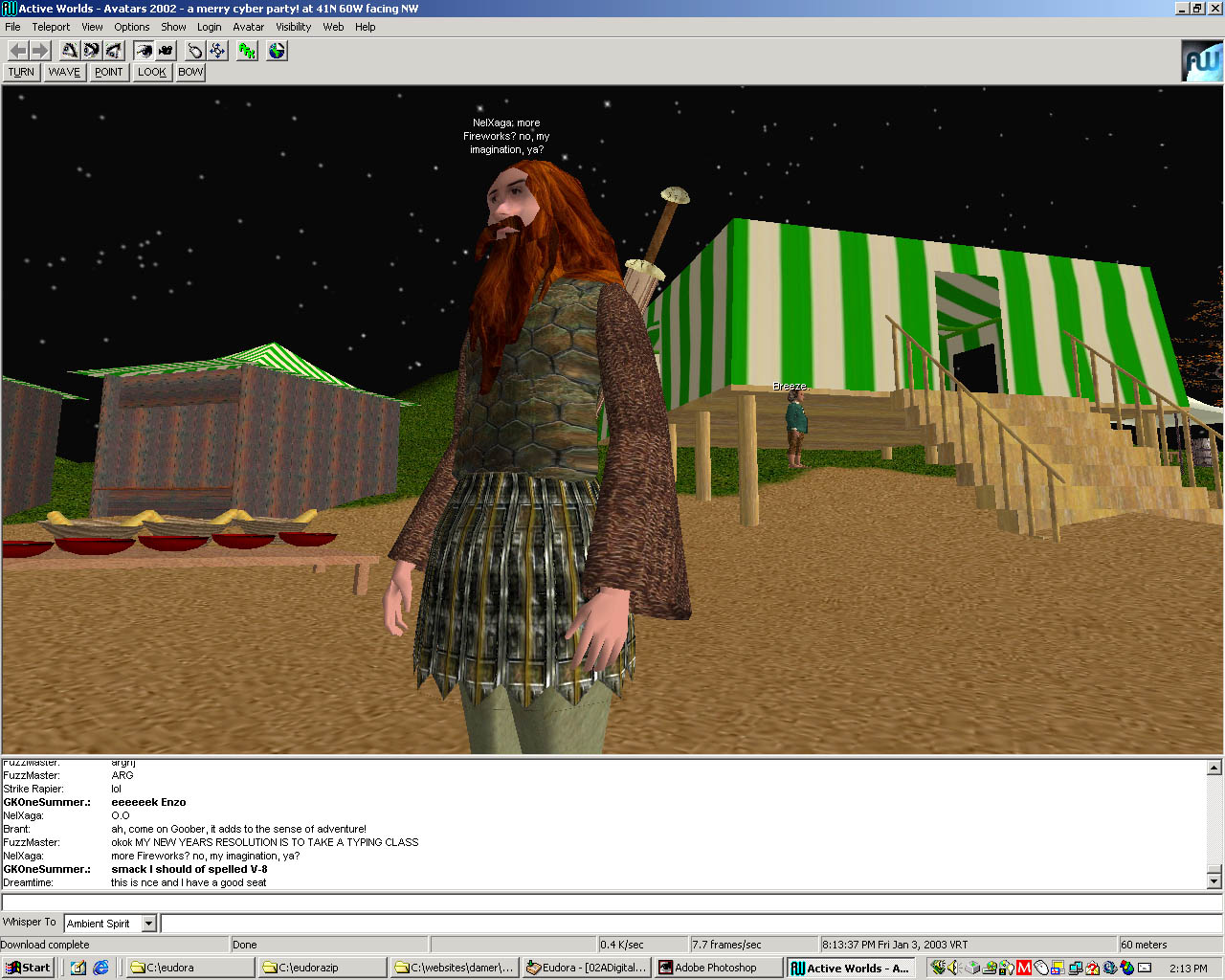Expand the Whisper To recipient dropdown
This screenshot has height=980, width=1225.
coord(148,924)
